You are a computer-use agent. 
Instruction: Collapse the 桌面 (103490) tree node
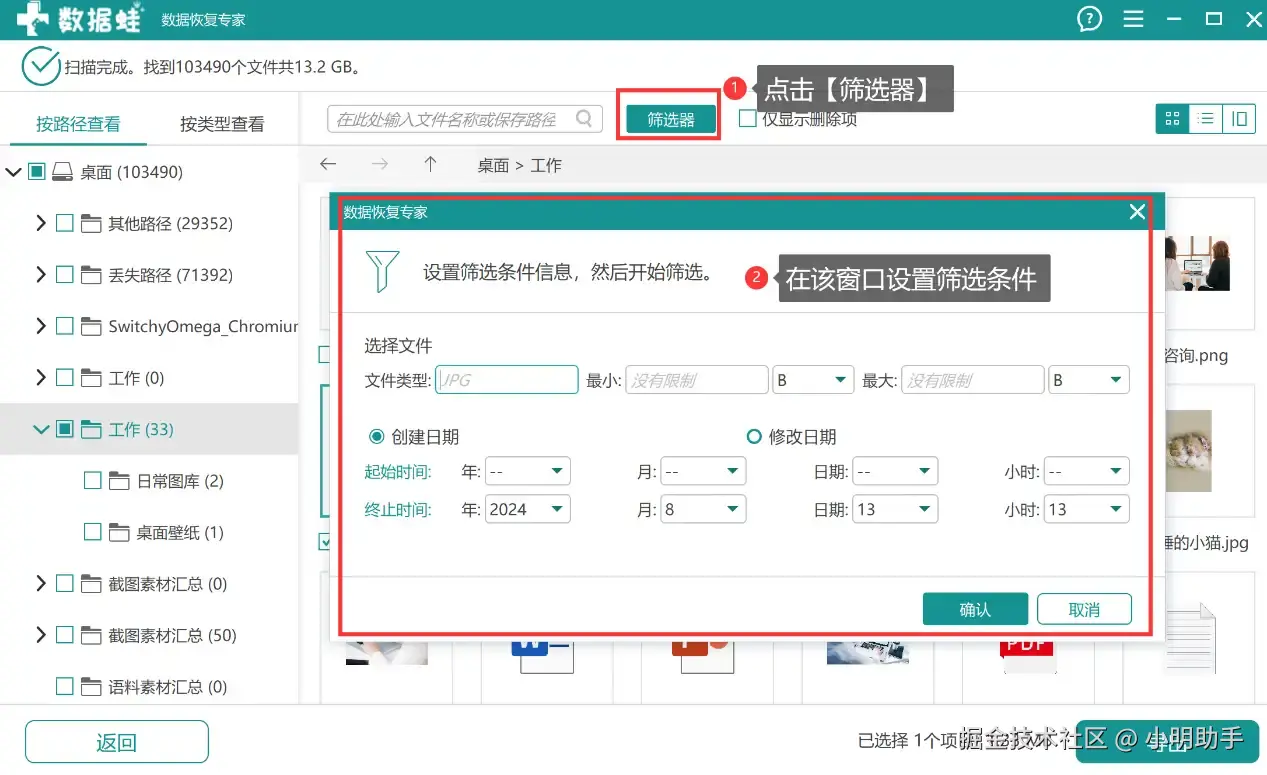pyautogui.click(x=13, y=172)
